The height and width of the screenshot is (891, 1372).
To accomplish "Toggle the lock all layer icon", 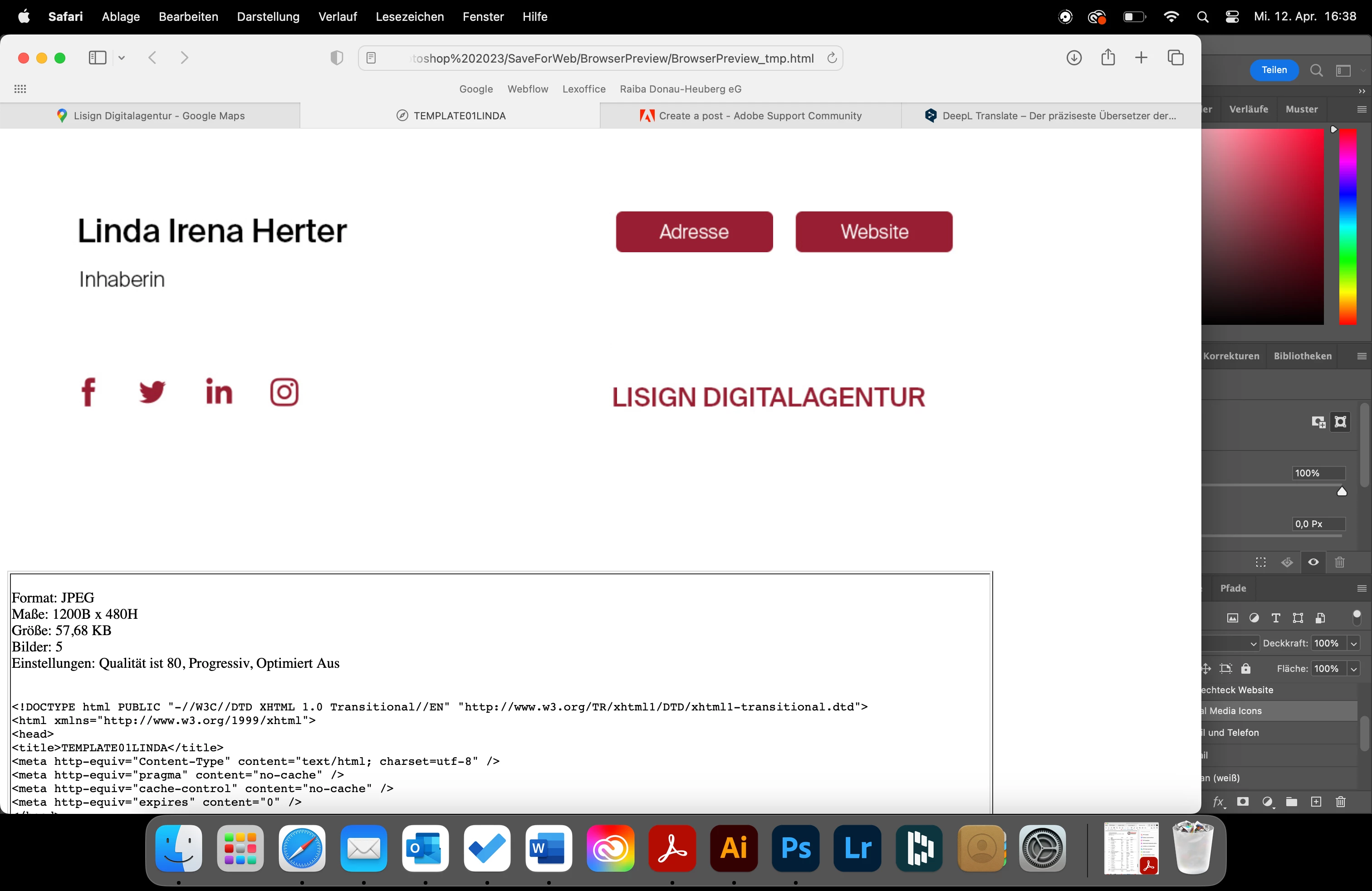I will point(1246,669).
